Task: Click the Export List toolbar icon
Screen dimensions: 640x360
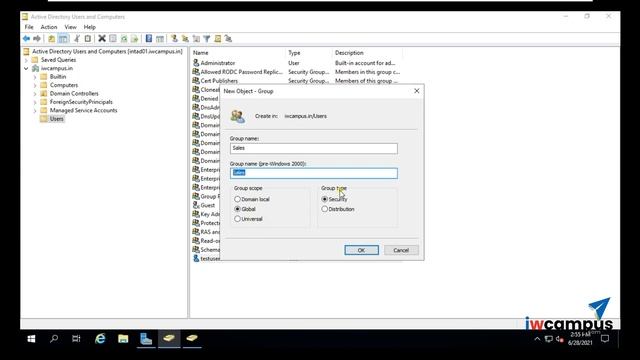Action: 134,38
